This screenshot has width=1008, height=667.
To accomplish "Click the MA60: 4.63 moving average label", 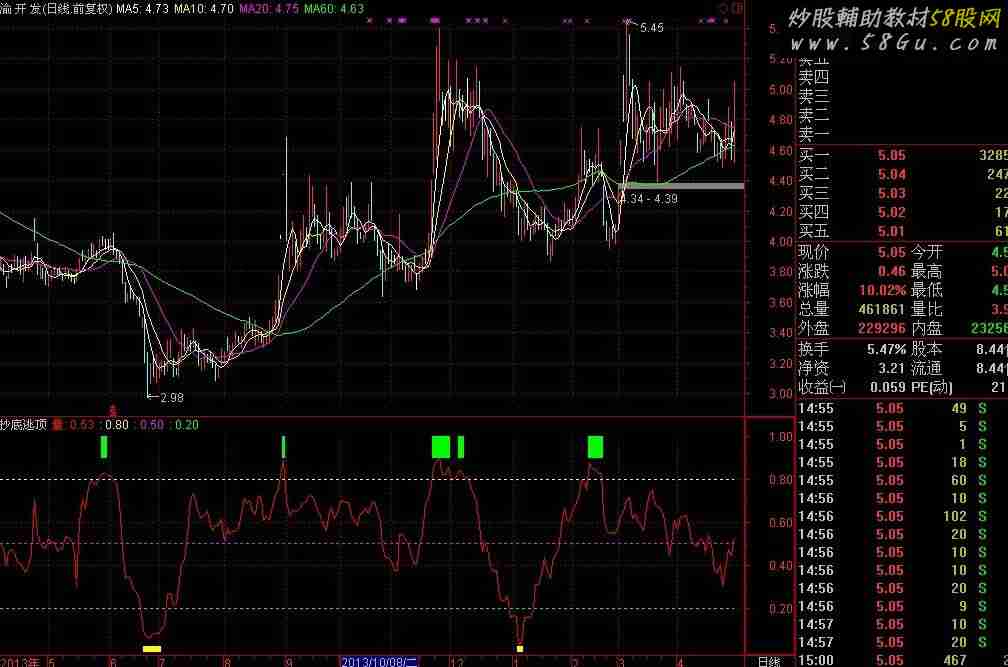I will point(334,8).
